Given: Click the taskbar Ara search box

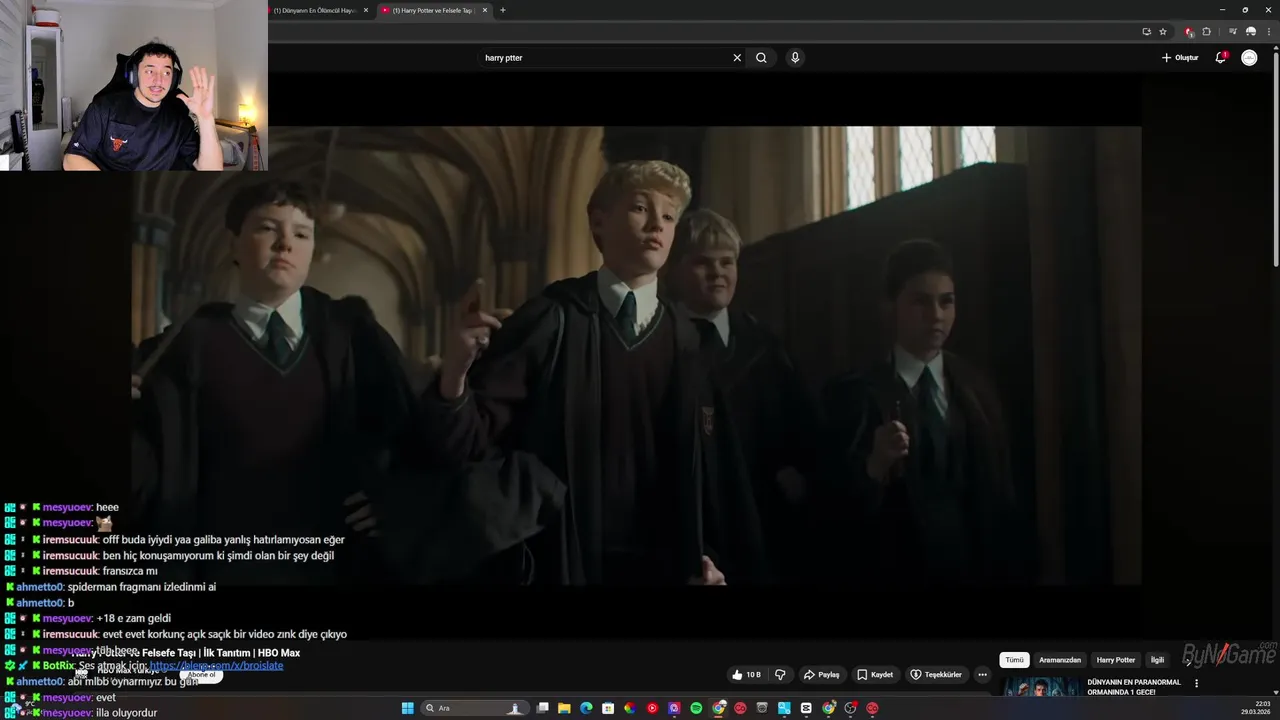Looking at the screenshot, I should click(x=475, y=708).
